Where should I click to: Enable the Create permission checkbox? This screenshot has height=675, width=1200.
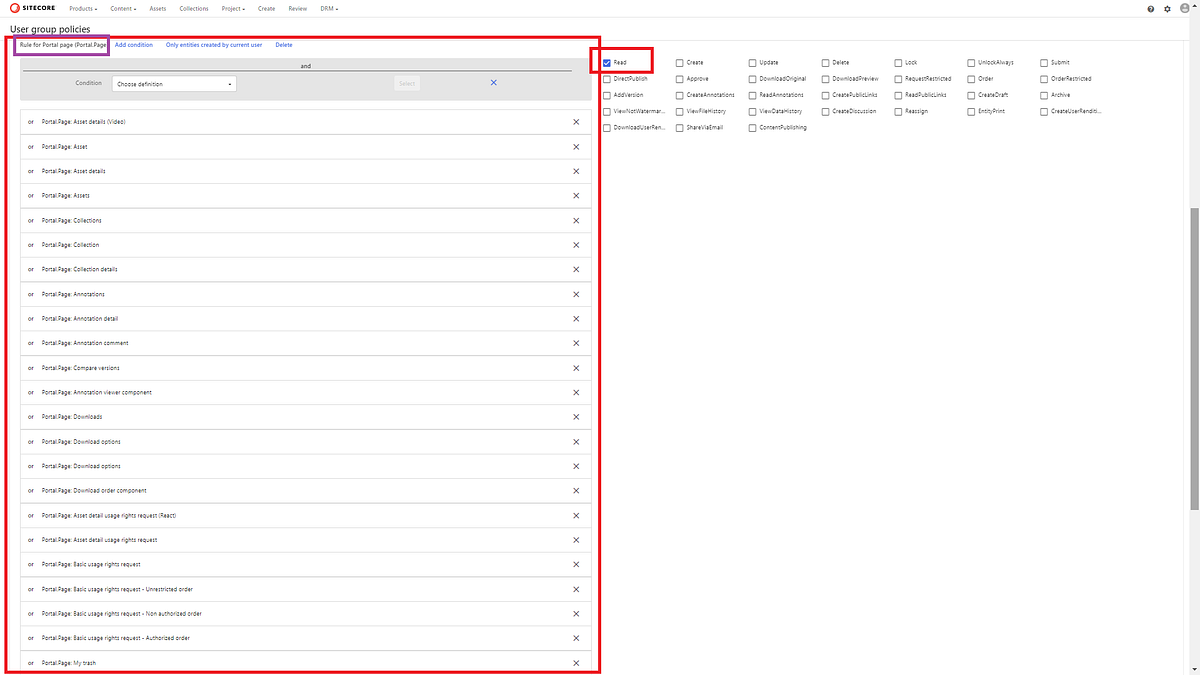tap(678, 61)
